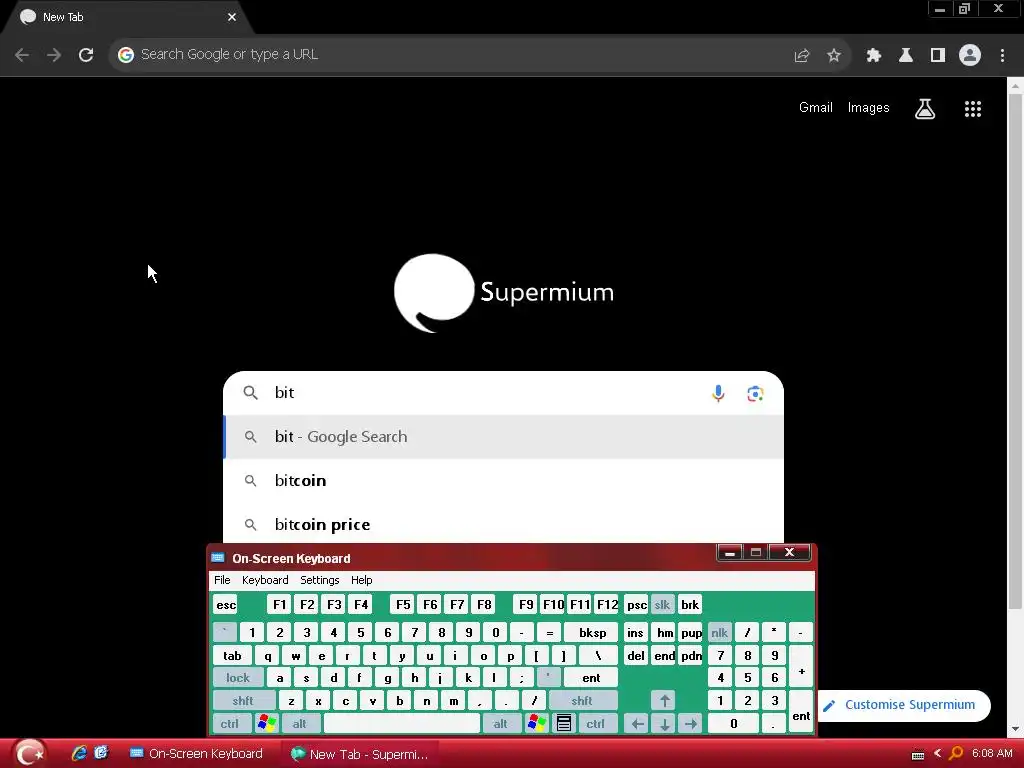
Task: Click the psc key on the keyboard
Action: click(x=637, y=605)
